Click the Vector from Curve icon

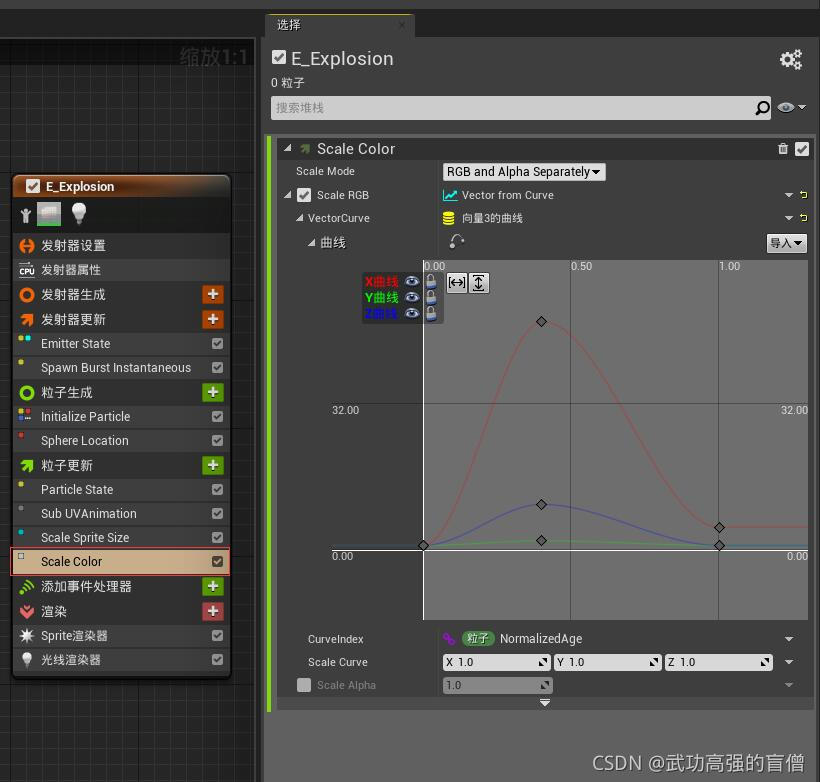click(449, 195)
